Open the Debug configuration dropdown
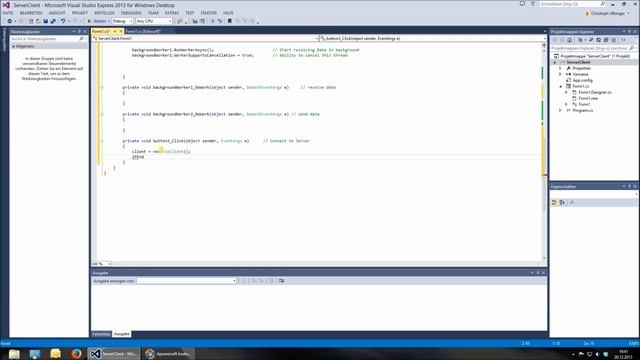Image resolution: width=640 pixels, height=360 pixels. pyautogui.click(x=122, y=21)
